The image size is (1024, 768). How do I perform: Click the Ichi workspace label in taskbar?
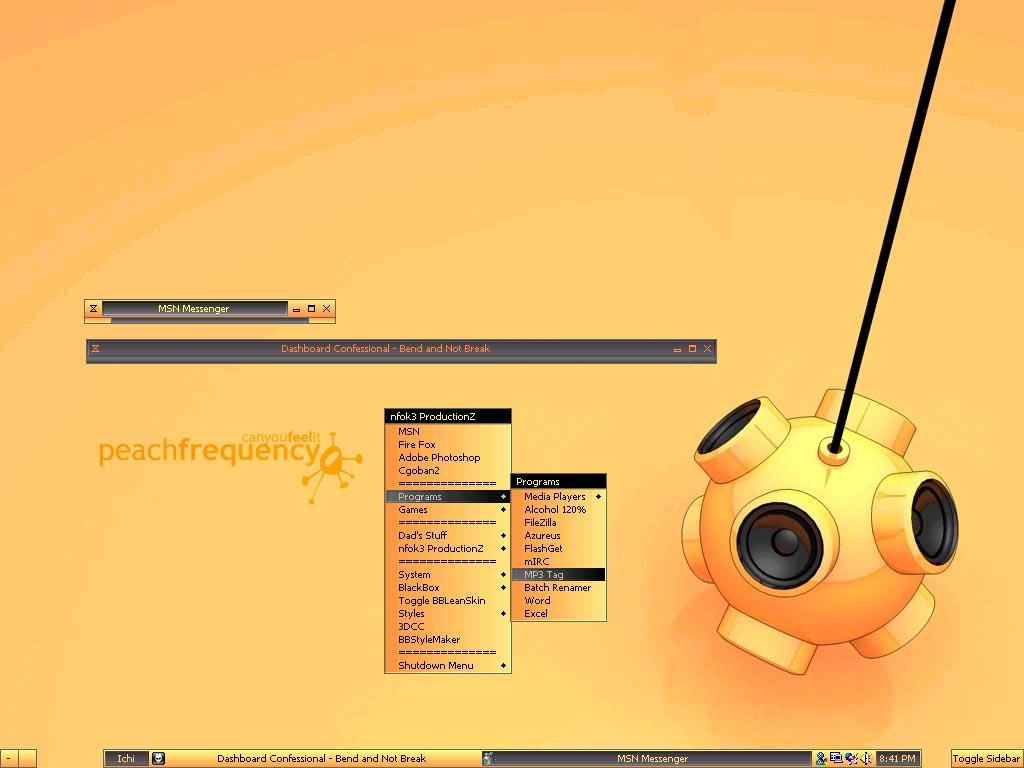(x=126, y=758)
